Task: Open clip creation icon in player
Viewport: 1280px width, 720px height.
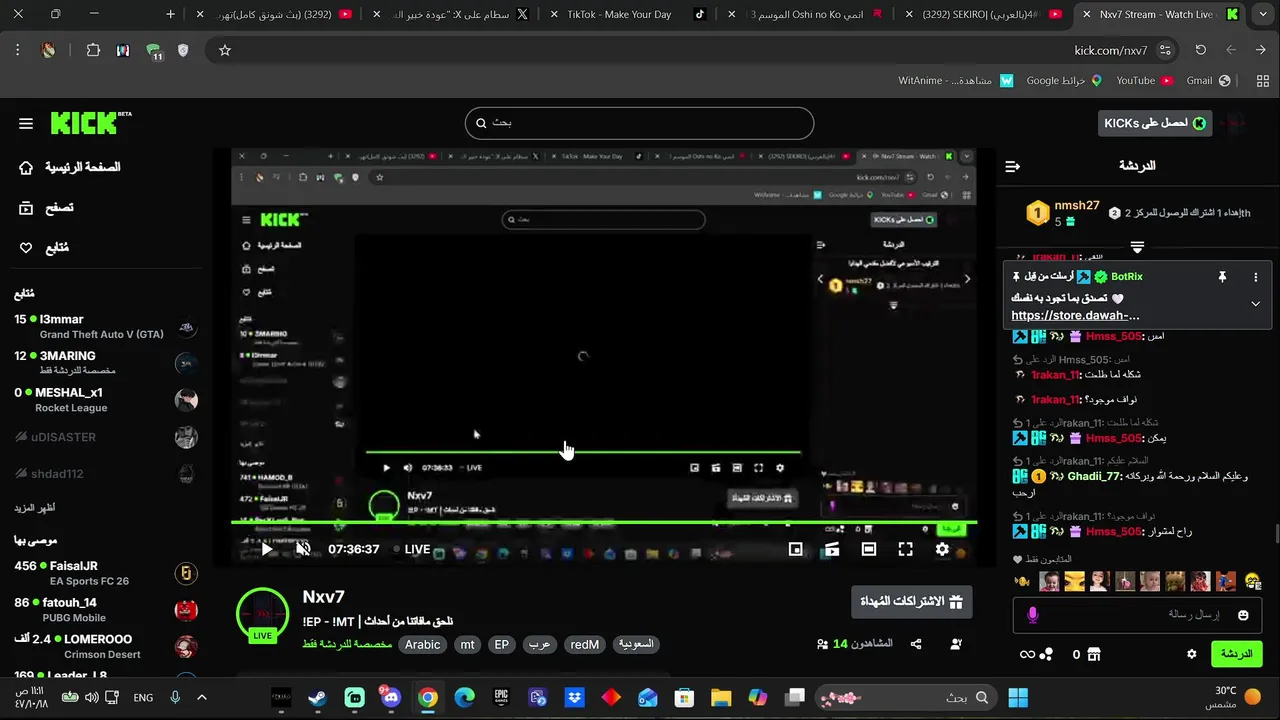Action: click(832, 549)
